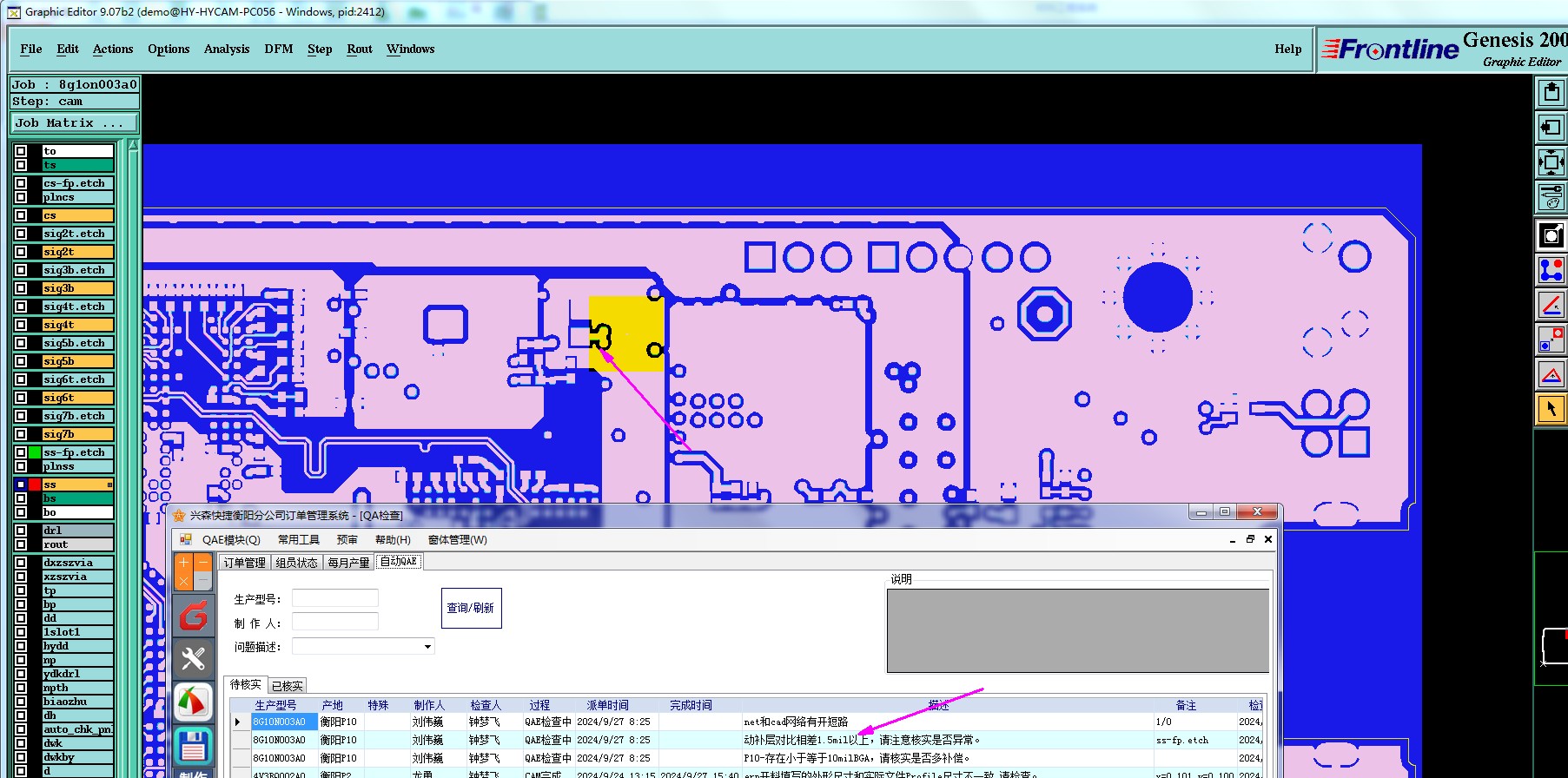Open the wrench-screwdriver tools icon in QA sidebar
The height and width of the screenshot is (778, 1568).
(193, 659)
